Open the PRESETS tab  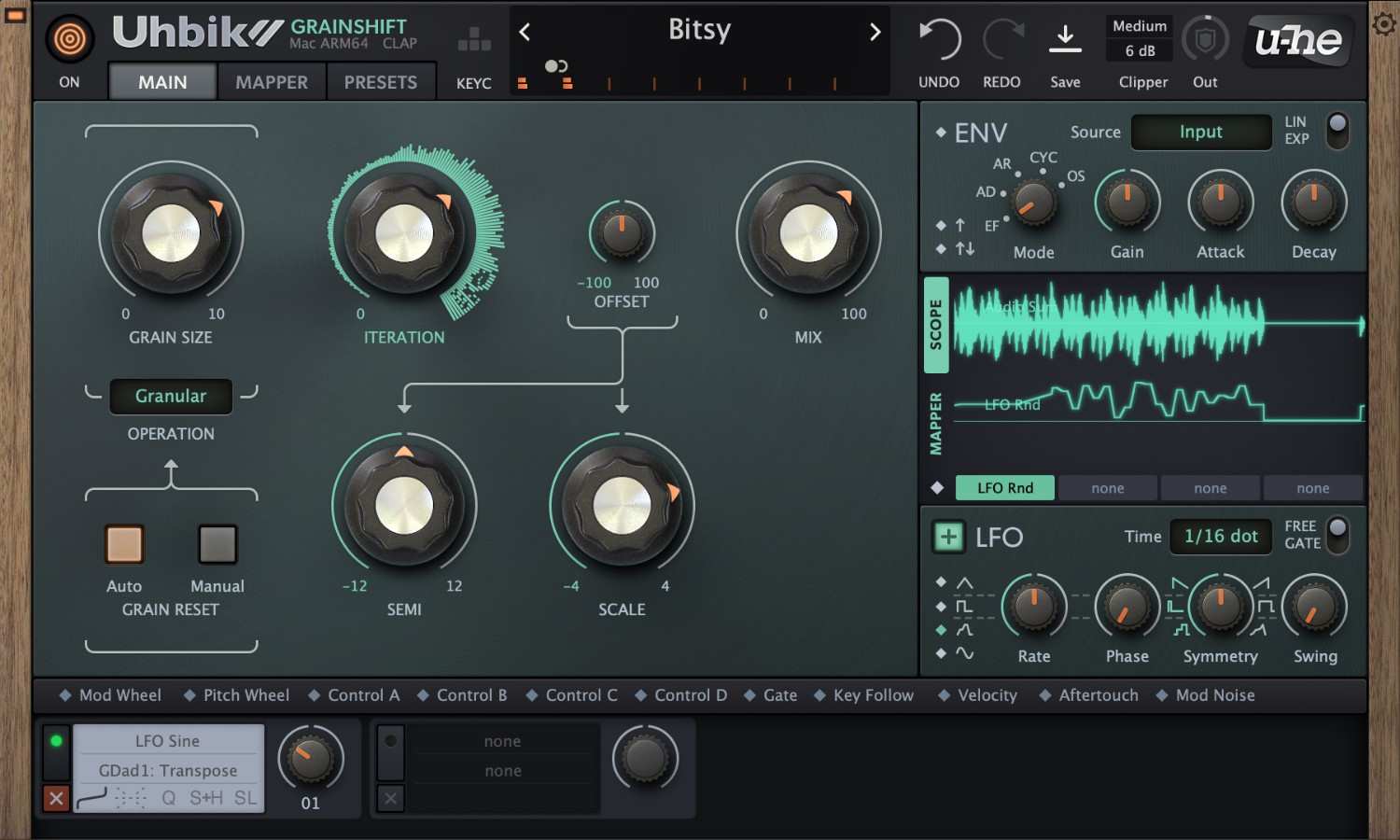(382, 82)
